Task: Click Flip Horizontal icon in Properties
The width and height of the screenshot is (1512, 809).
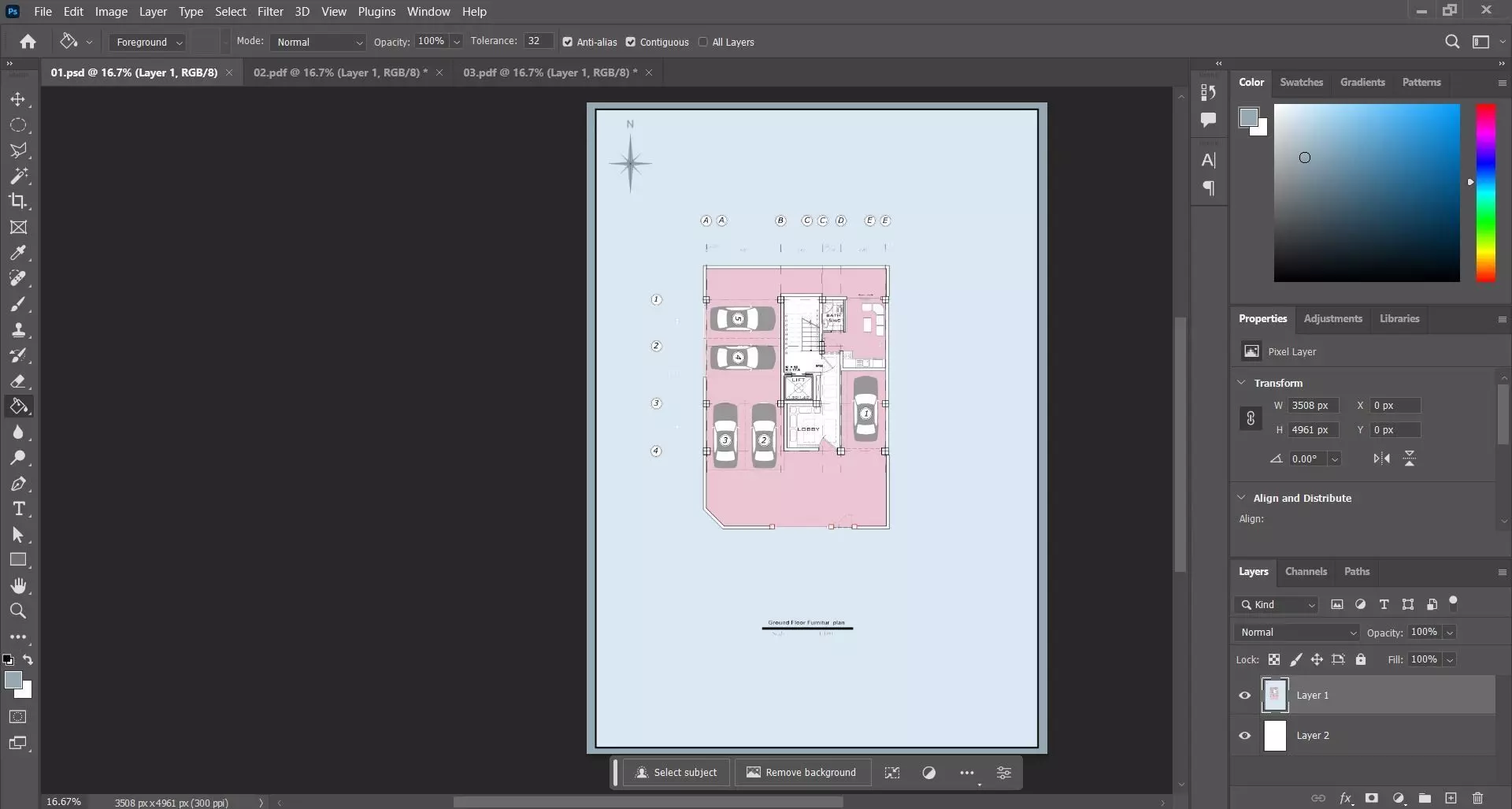Action: 1381,458
